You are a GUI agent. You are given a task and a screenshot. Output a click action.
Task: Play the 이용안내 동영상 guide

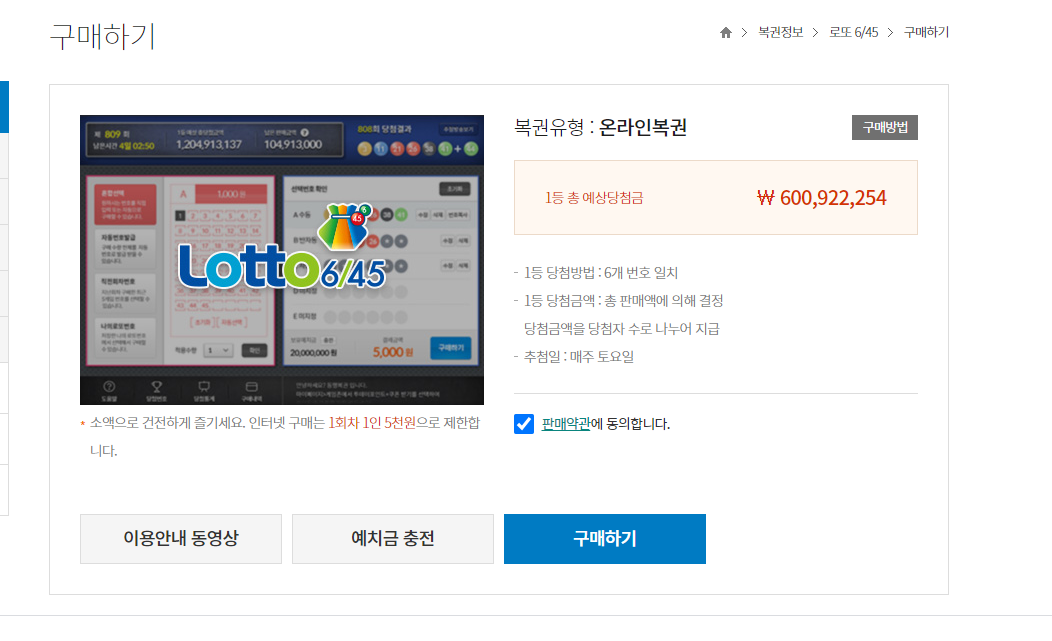(180, 538)
